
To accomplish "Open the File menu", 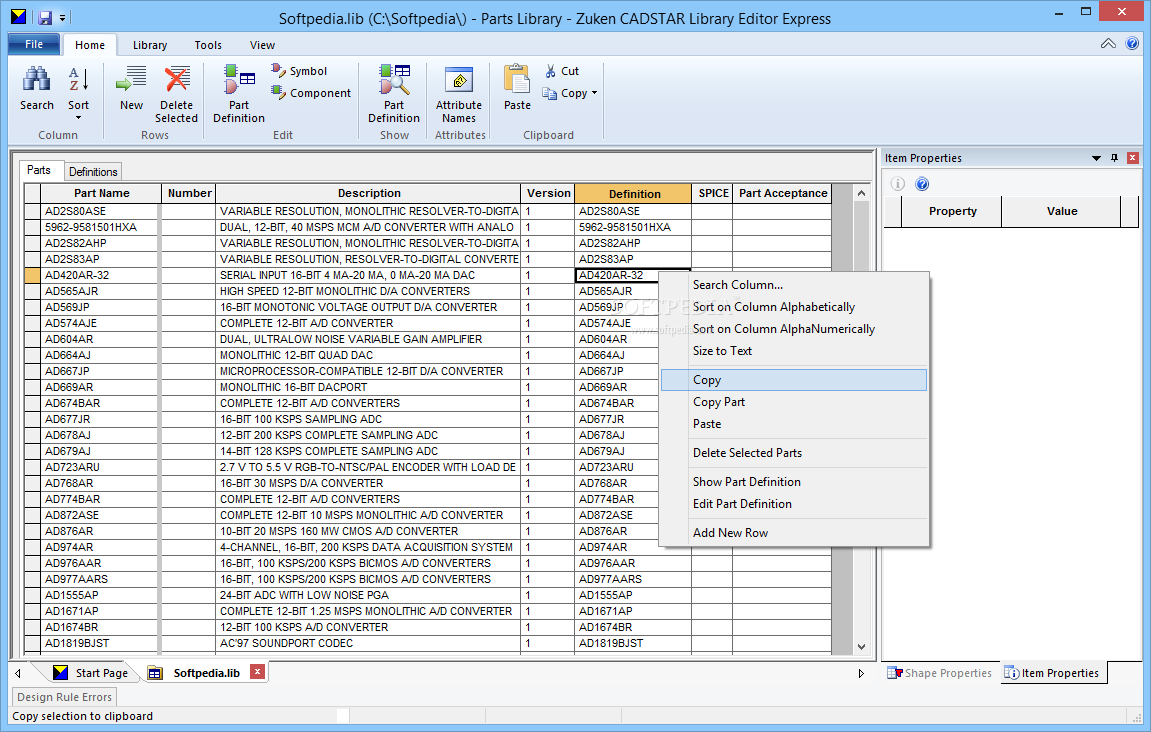I will 34,44.
